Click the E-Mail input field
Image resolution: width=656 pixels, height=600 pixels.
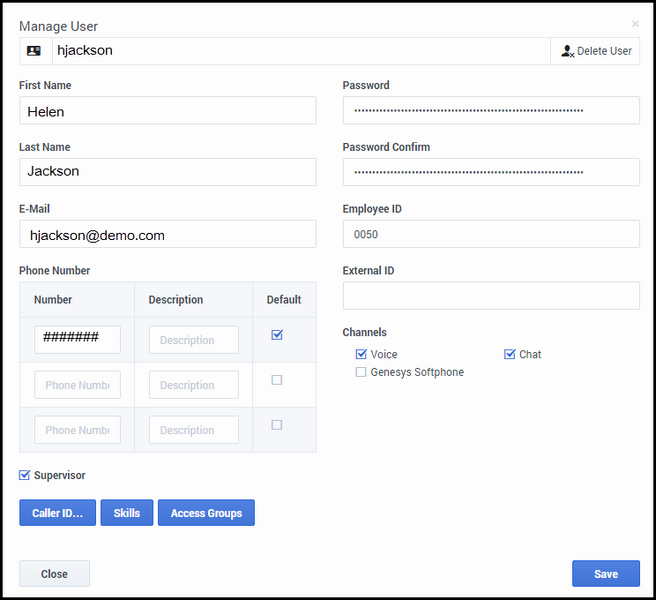(x=167, y=234)
